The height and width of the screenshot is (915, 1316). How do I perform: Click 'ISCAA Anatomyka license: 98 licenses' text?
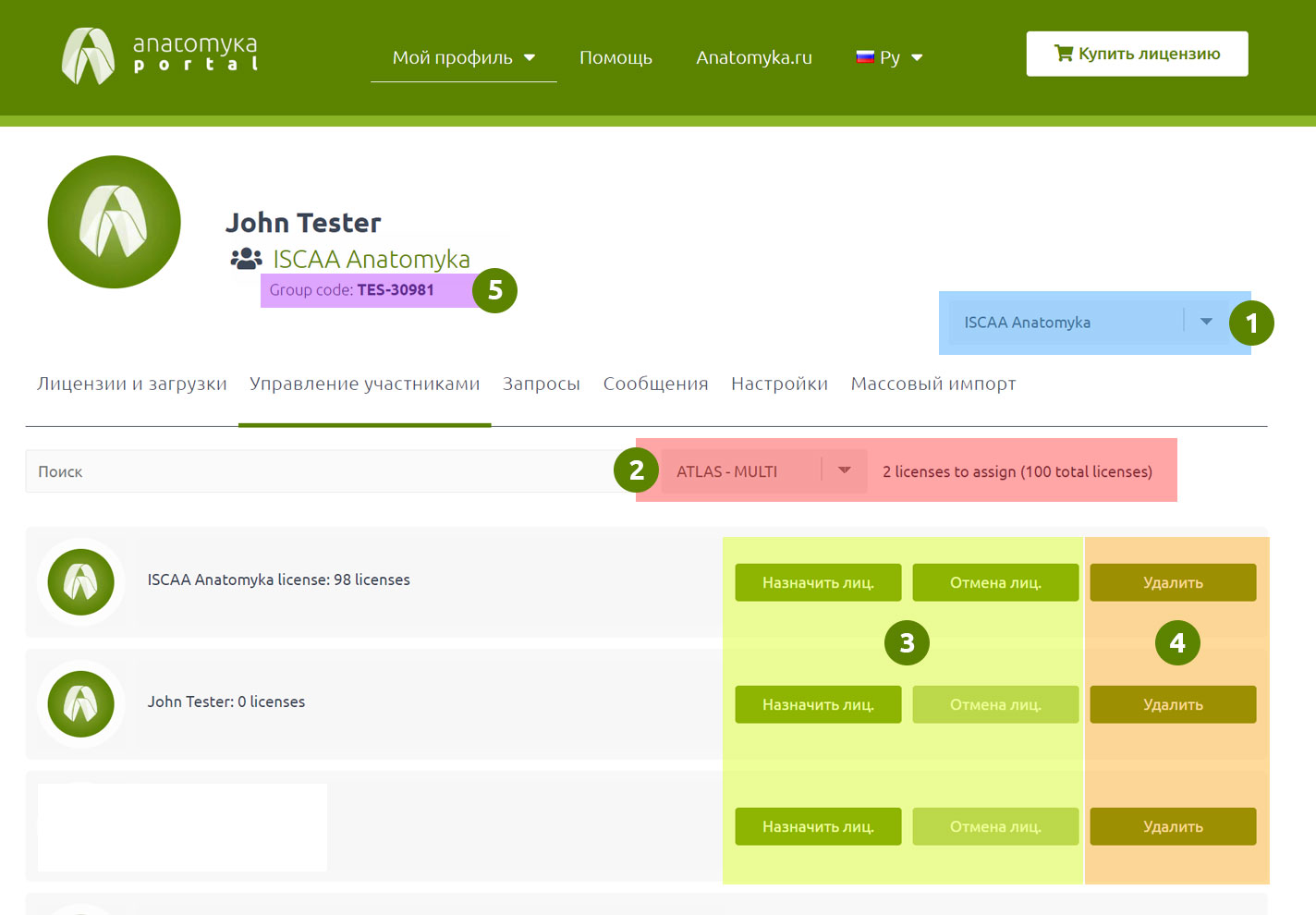point(278,579)
